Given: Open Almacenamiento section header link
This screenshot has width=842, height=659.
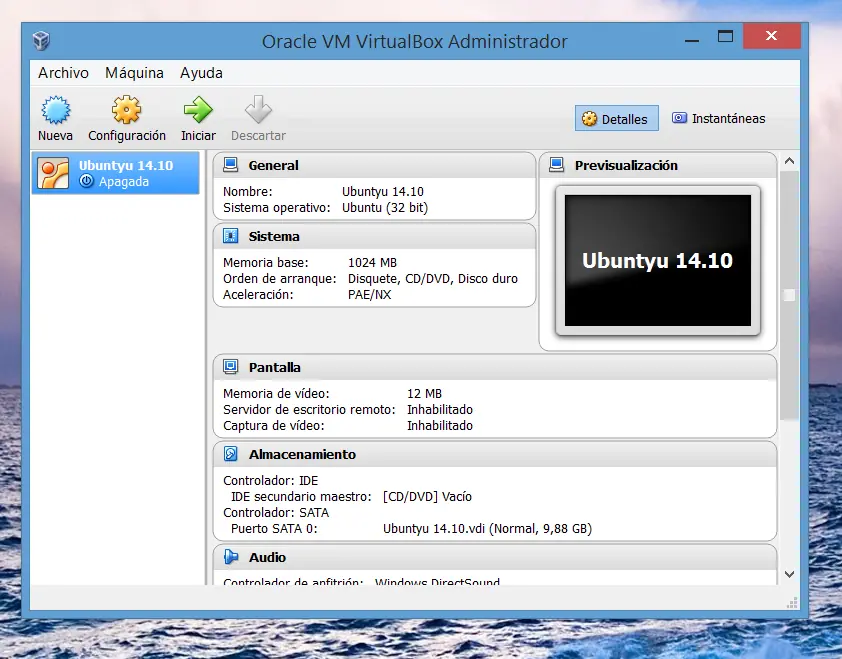Looking at the screenshot, I should click(302, 454).
